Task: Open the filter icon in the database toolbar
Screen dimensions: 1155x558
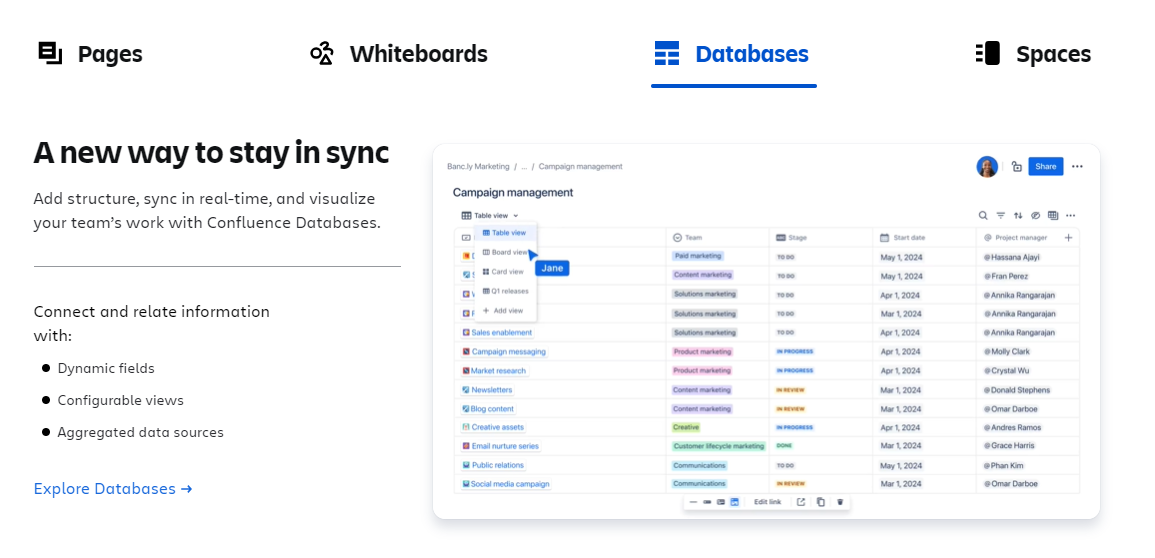Action: click(x=1000, y=216)
